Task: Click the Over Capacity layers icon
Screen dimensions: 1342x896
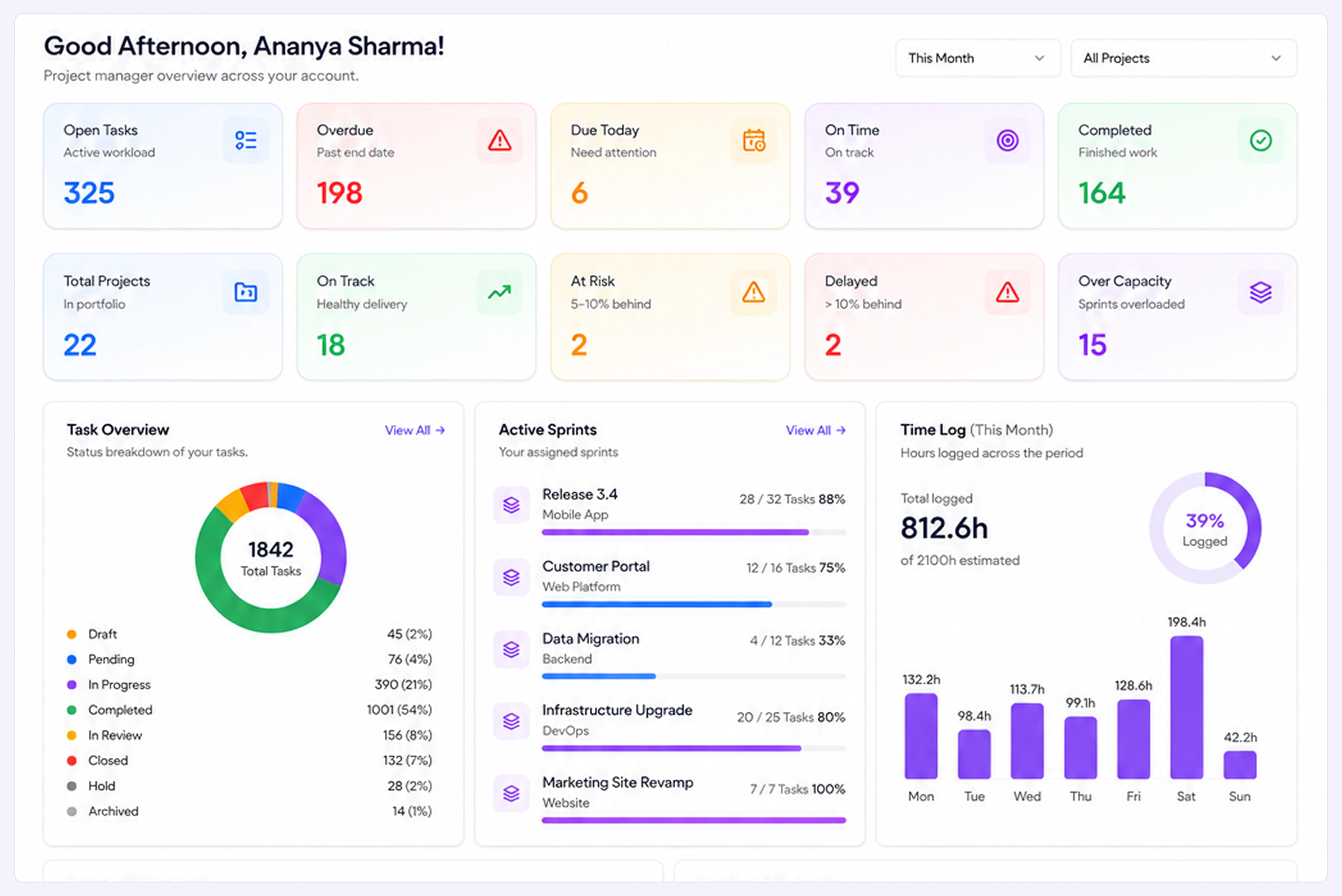Action: (x=1261, y=292)
